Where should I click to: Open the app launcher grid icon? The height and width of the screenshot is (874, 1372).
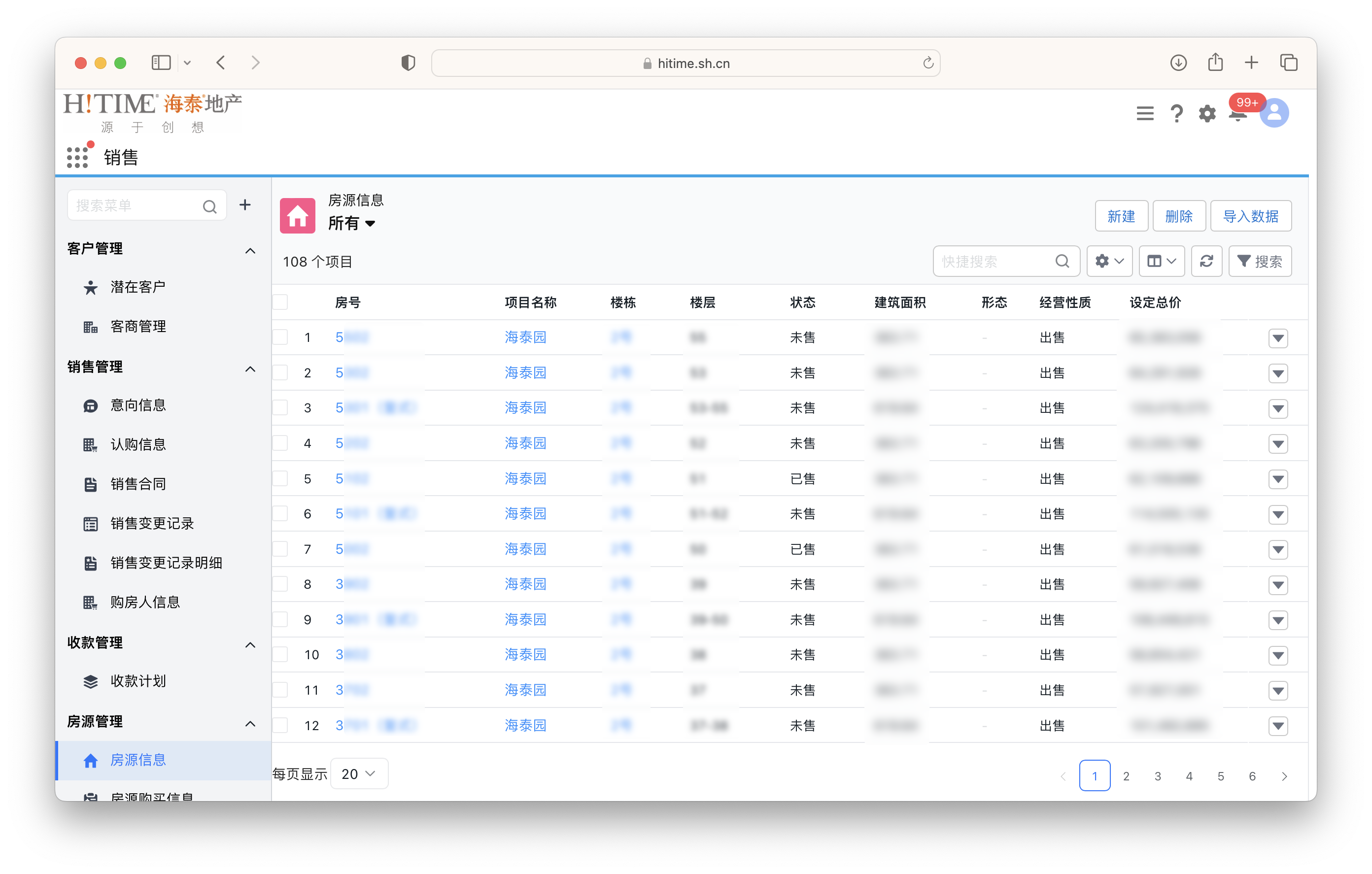(x=77, y=157)
